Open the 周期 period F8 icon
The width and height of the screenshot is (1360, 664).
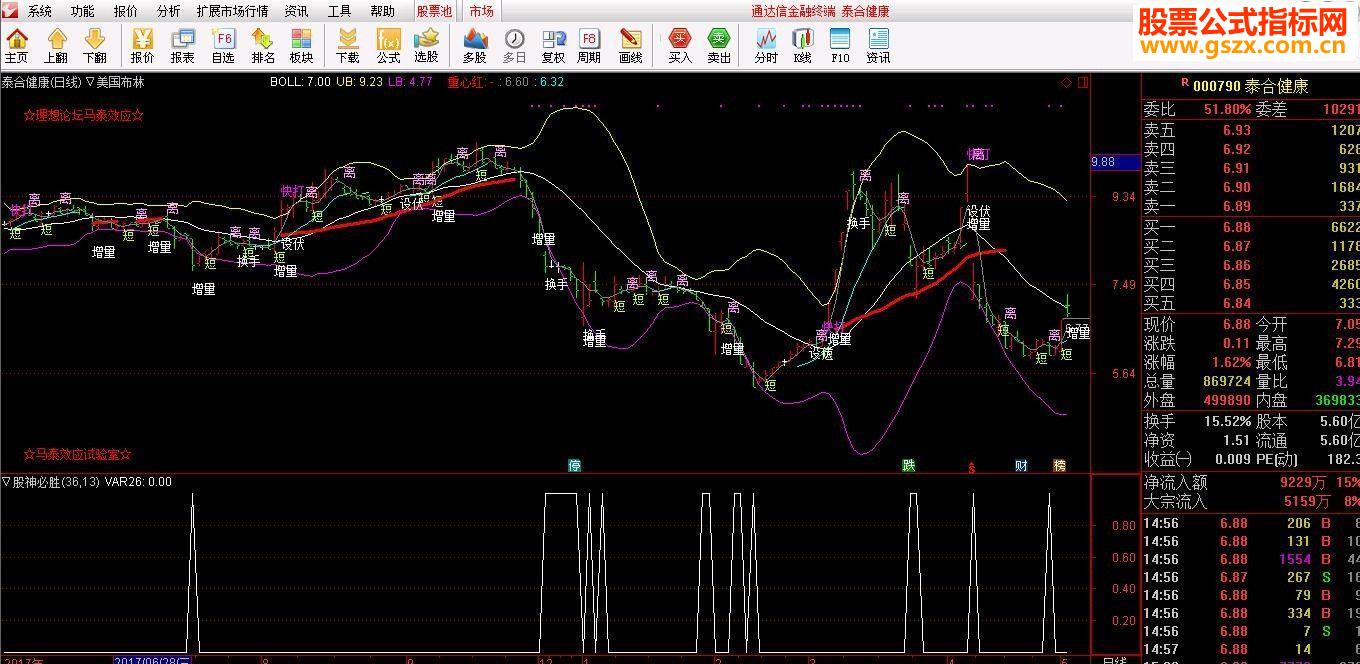[589, 46]
